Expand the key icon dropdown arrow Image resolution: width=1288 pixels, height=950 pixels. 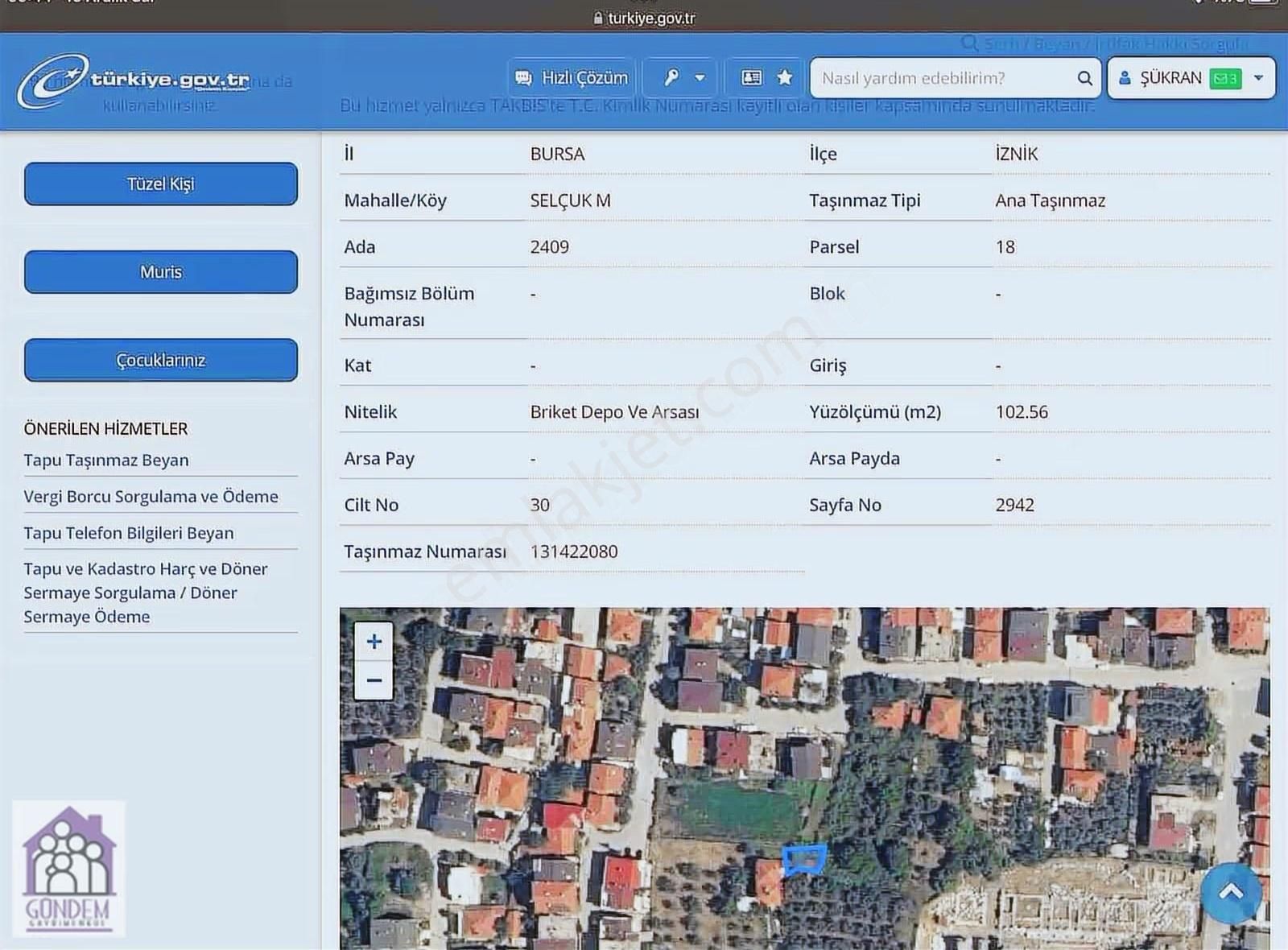point(700,78)
